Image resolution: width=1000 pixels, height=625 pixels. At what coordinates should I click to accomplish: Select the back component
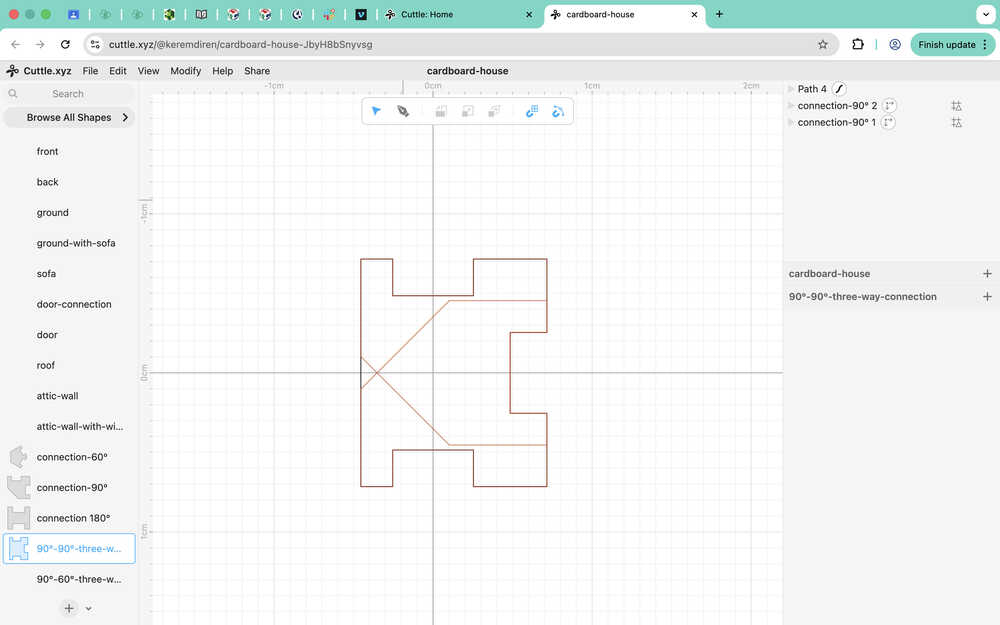coord(47,182)
